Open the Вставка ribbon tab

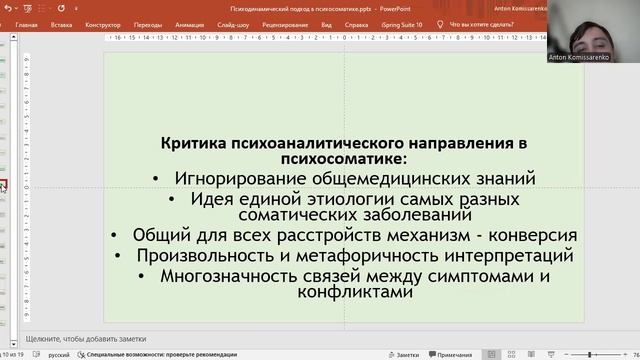click(61, 25)
